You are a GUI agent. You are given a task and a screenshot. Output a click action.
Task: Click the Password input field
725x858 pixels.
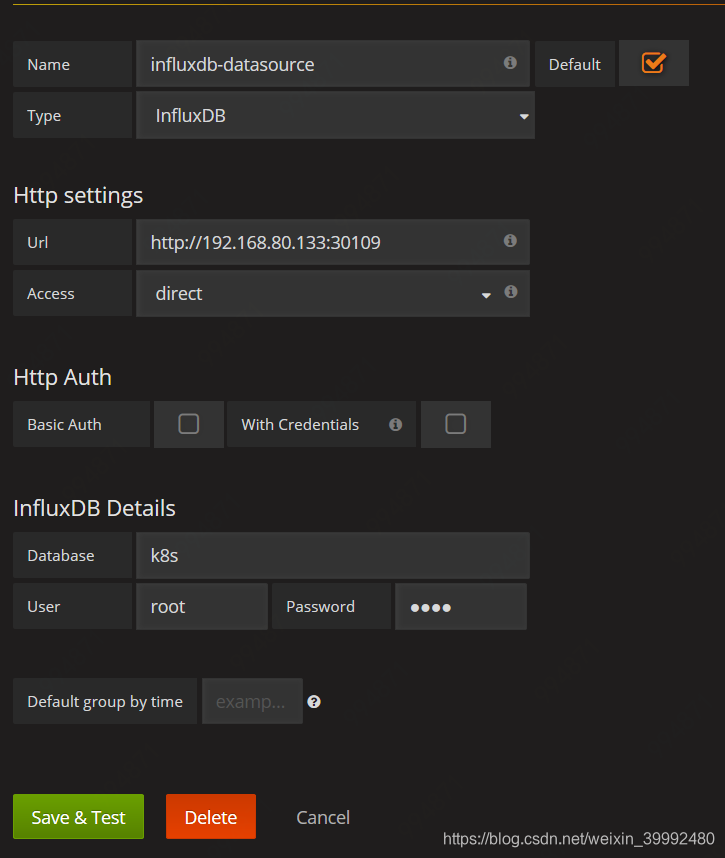pos(461,606)
